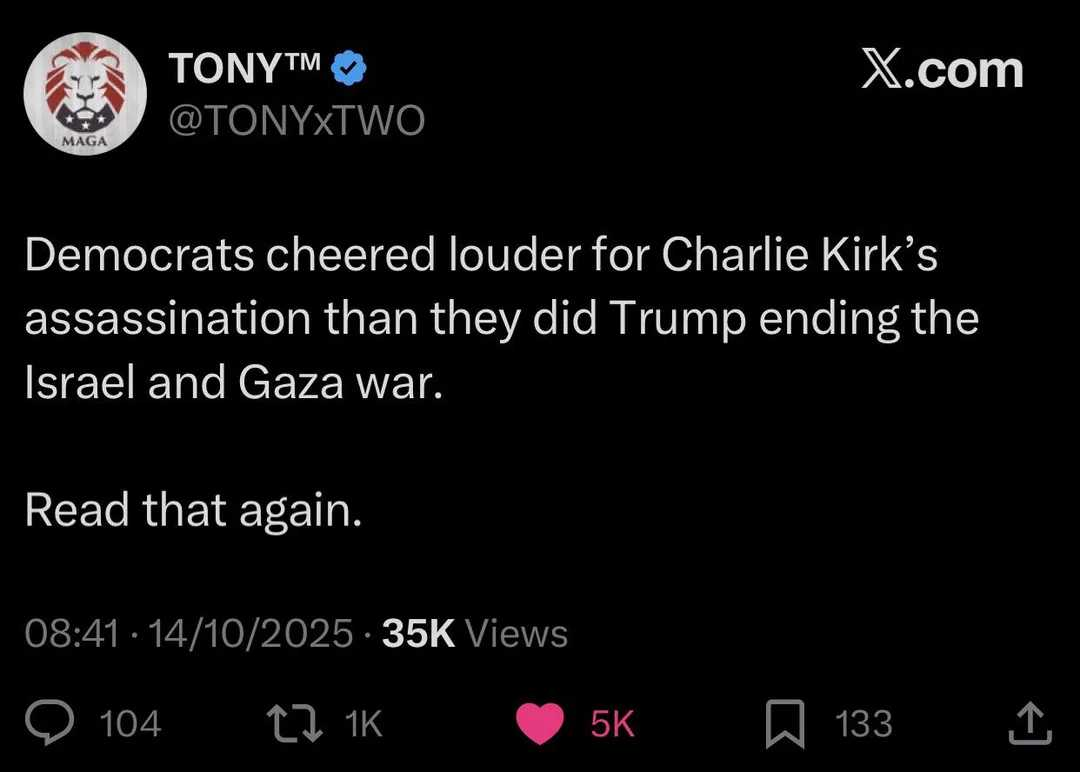Click the 1K reposts count
This screenshot has width=1080, height=772.
(x=364, y=724)
